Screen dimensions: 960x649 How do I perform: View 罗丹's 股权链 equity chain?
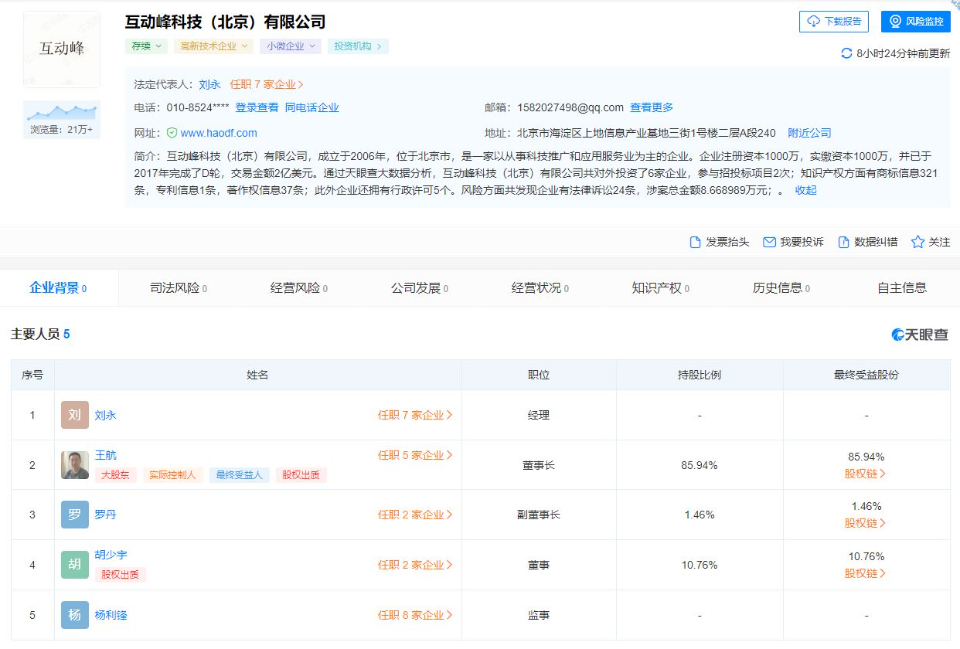865,523
